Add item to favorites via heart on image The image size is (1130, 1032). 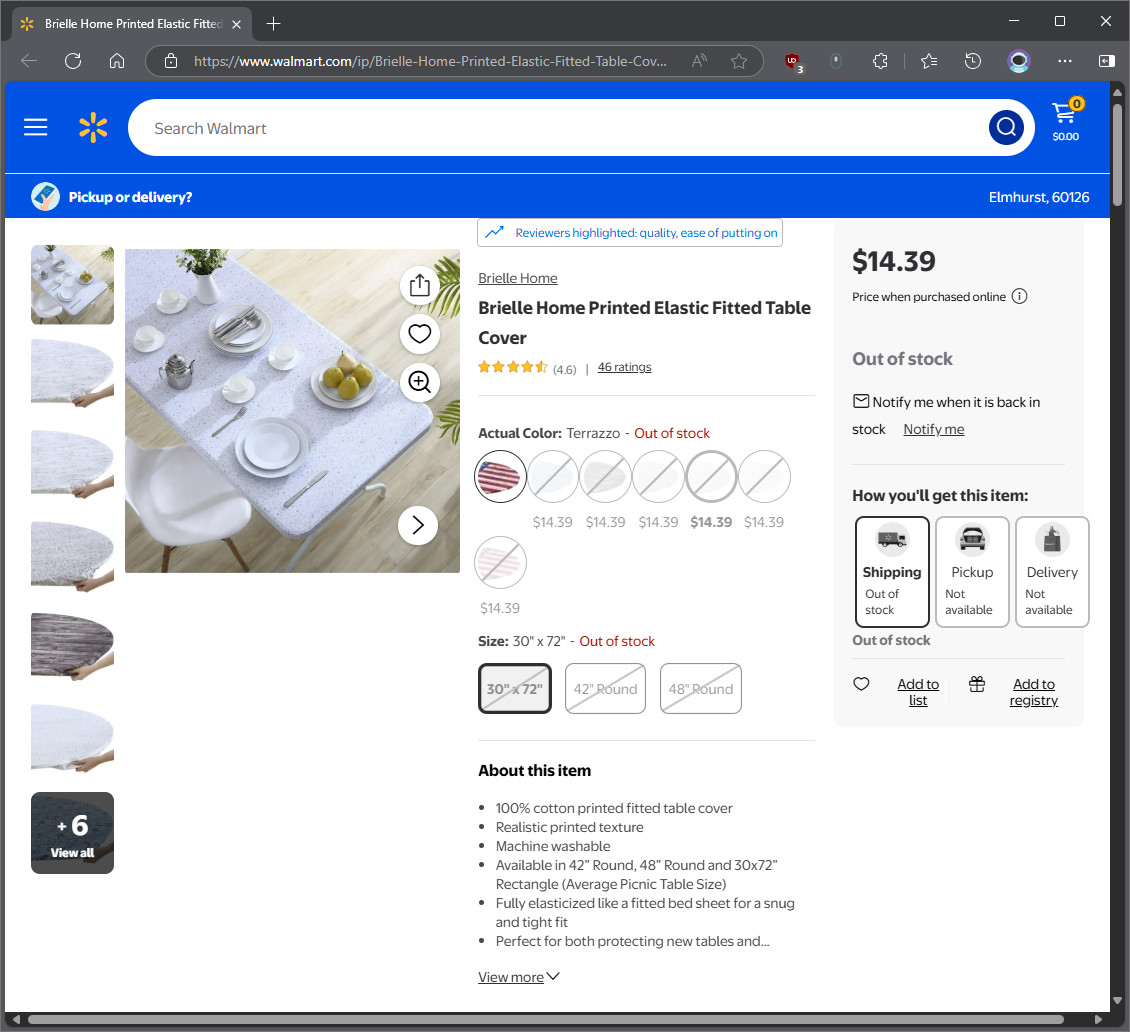coord(419,334)
